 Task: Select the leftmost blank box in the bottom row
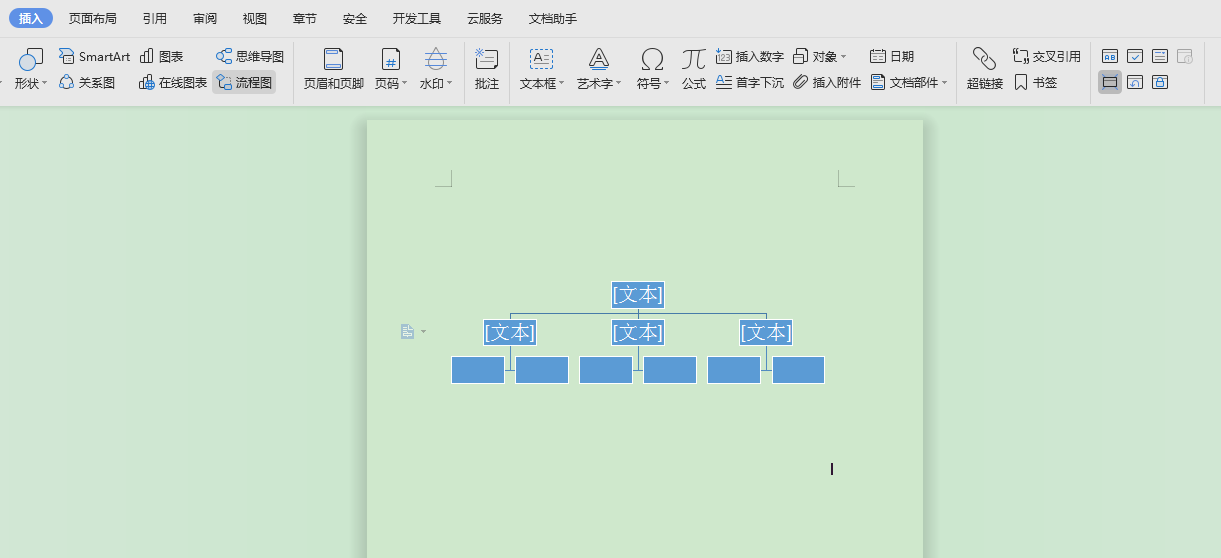click(x=478, y=370)
